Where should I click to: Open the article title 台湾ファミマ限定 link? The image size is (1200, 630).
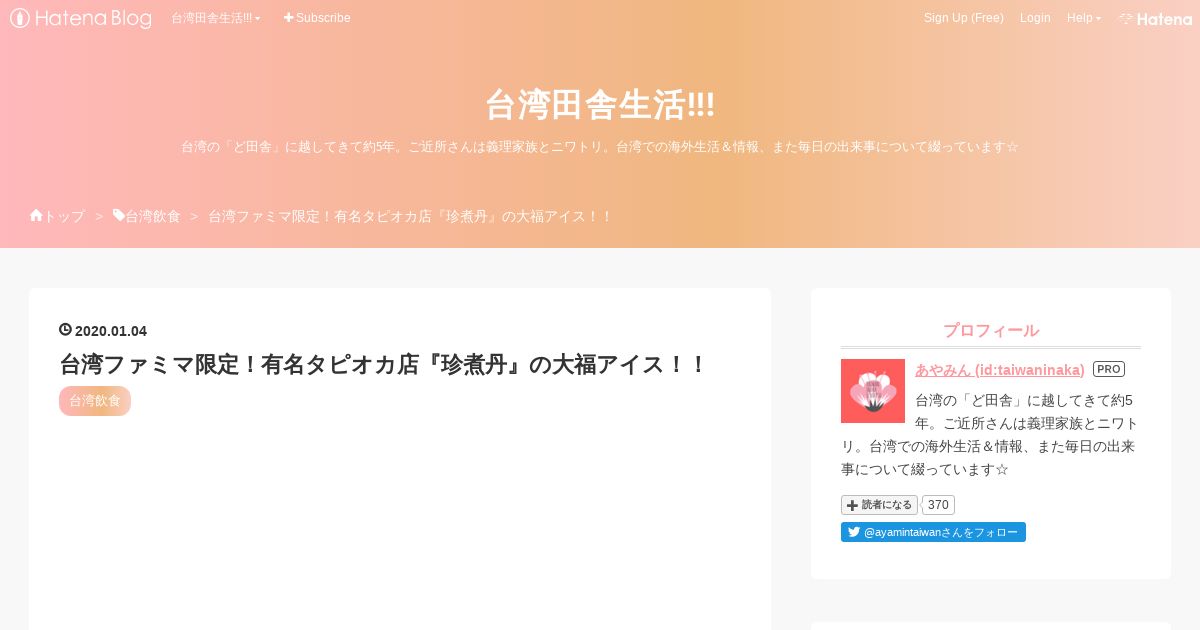coord(384,364)
